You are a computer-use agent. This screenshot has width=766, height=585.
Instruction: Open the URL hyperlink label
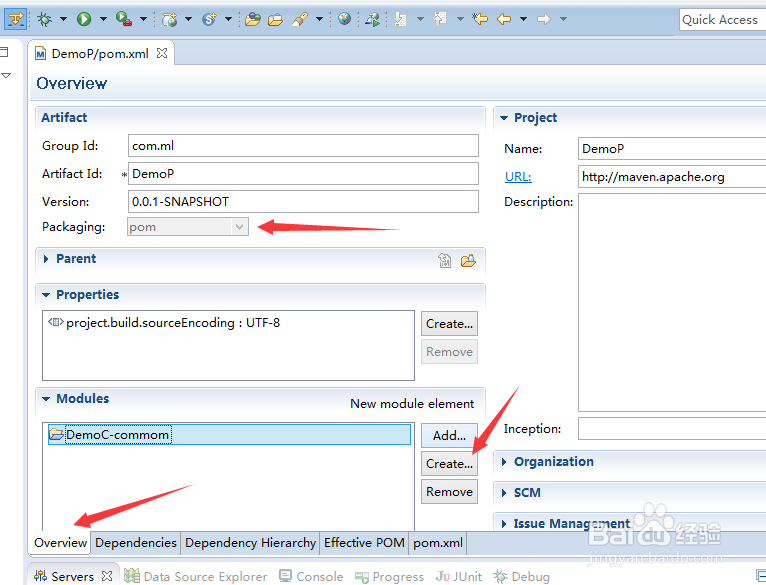[518, 176]
